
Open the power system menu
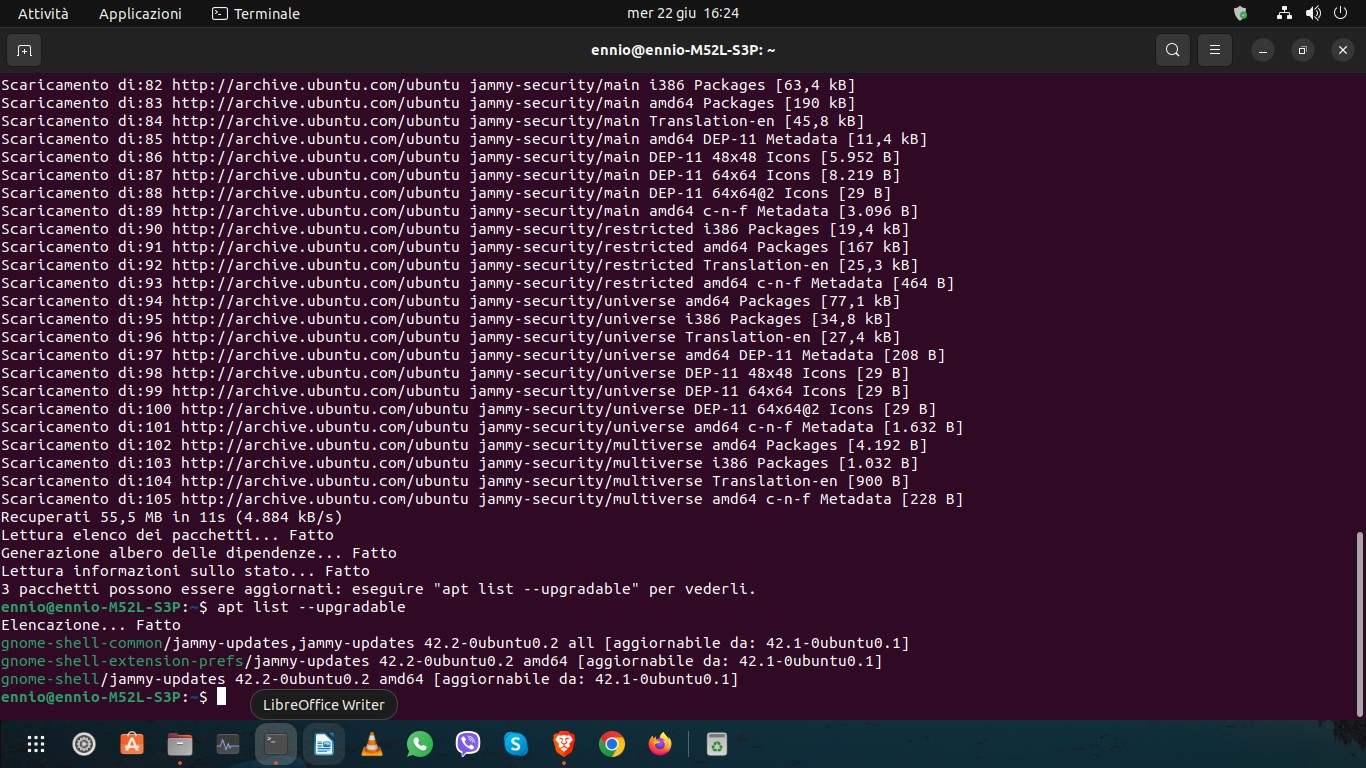(x=1341, y=13)
